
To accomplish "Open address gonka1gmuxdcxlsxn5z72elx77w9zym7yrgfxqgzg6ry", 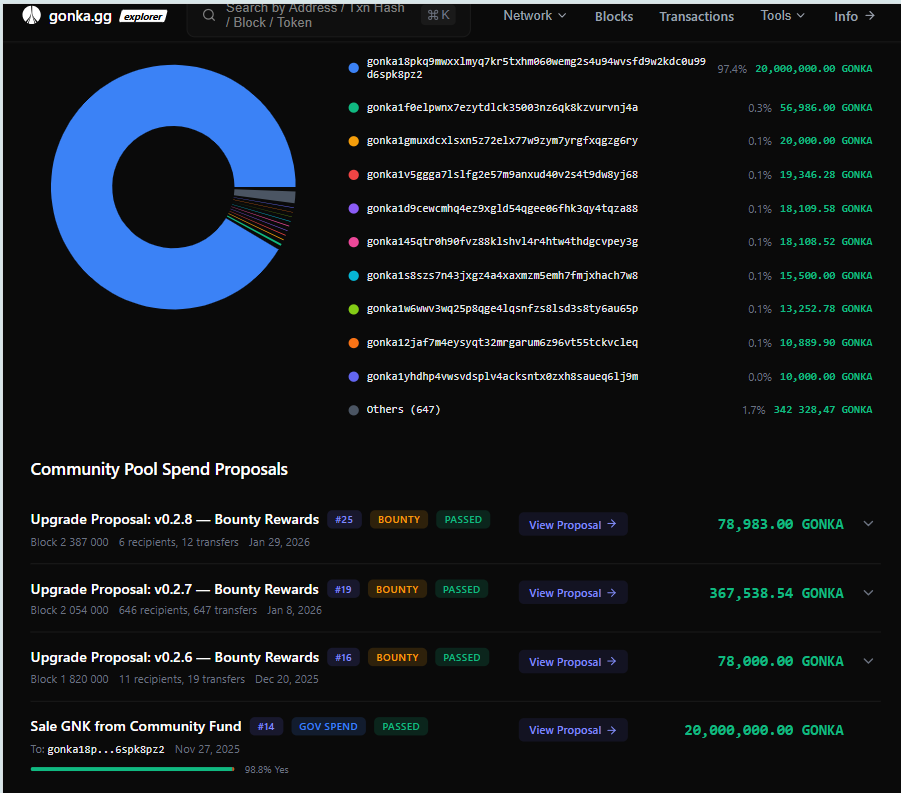I will 501,141.
